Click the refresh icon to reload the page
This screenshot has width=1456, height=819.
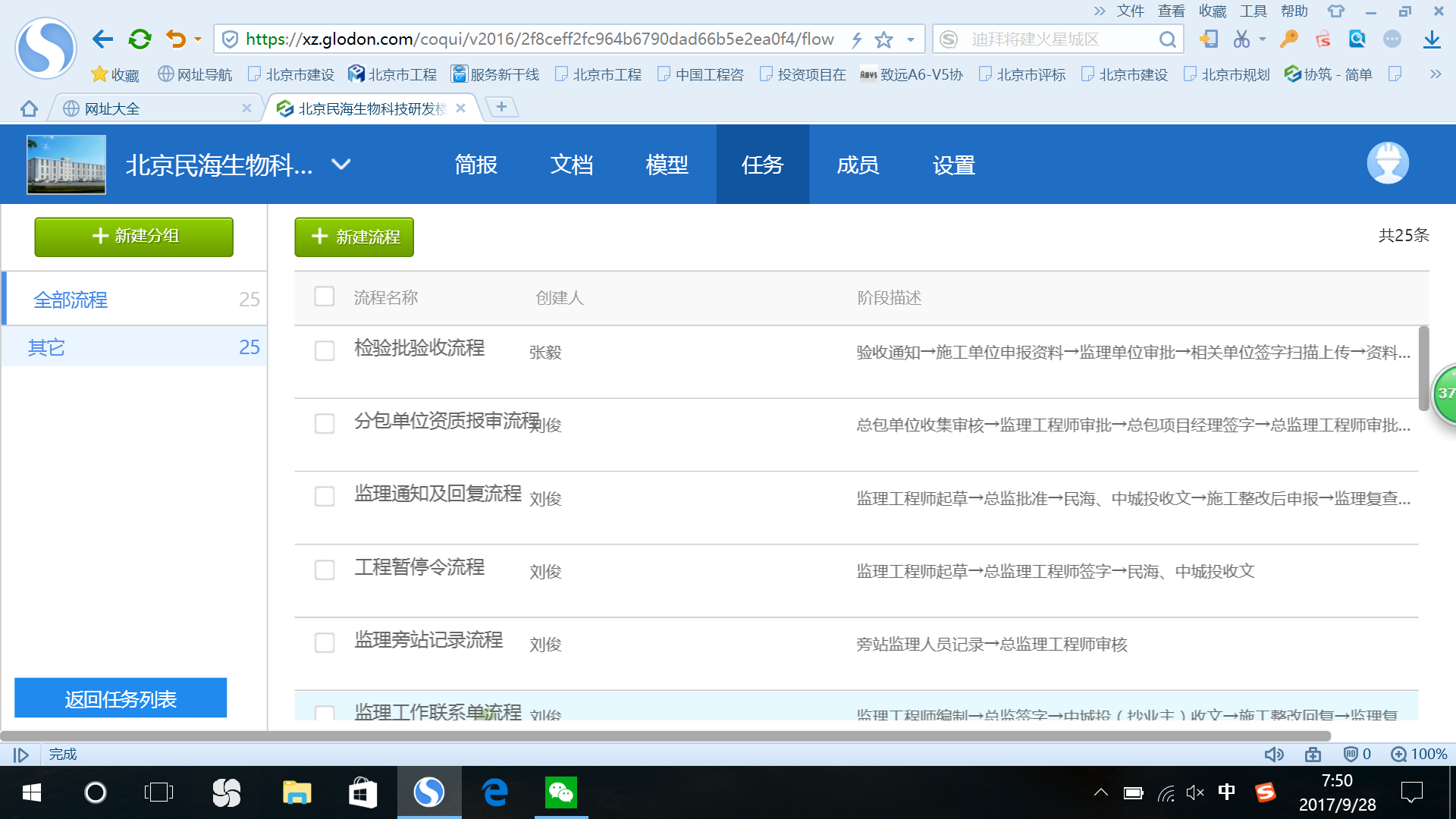click(140, 39)
